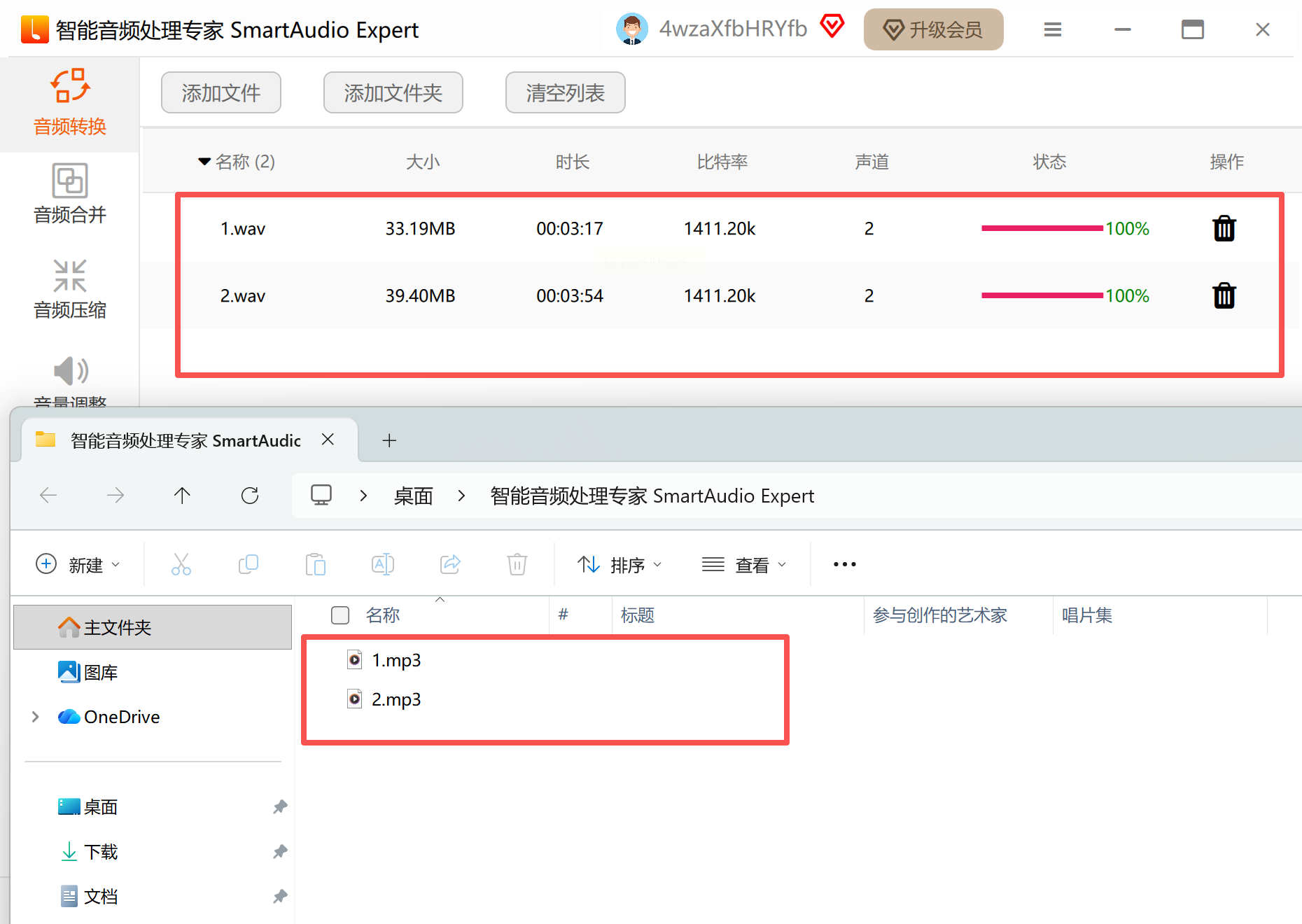
Task: Click the Paste clipboard icon in Explorer
Action: [316, 564]
